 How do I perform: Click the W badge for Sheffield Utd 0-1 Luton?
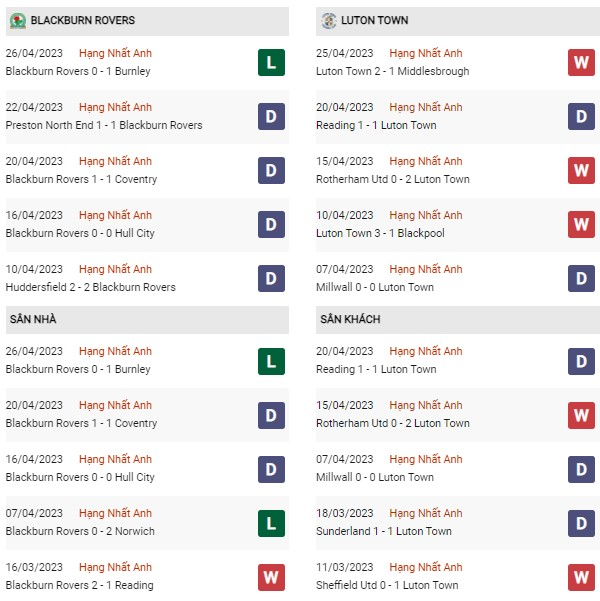pyautogui.click(x=582, y=577)
